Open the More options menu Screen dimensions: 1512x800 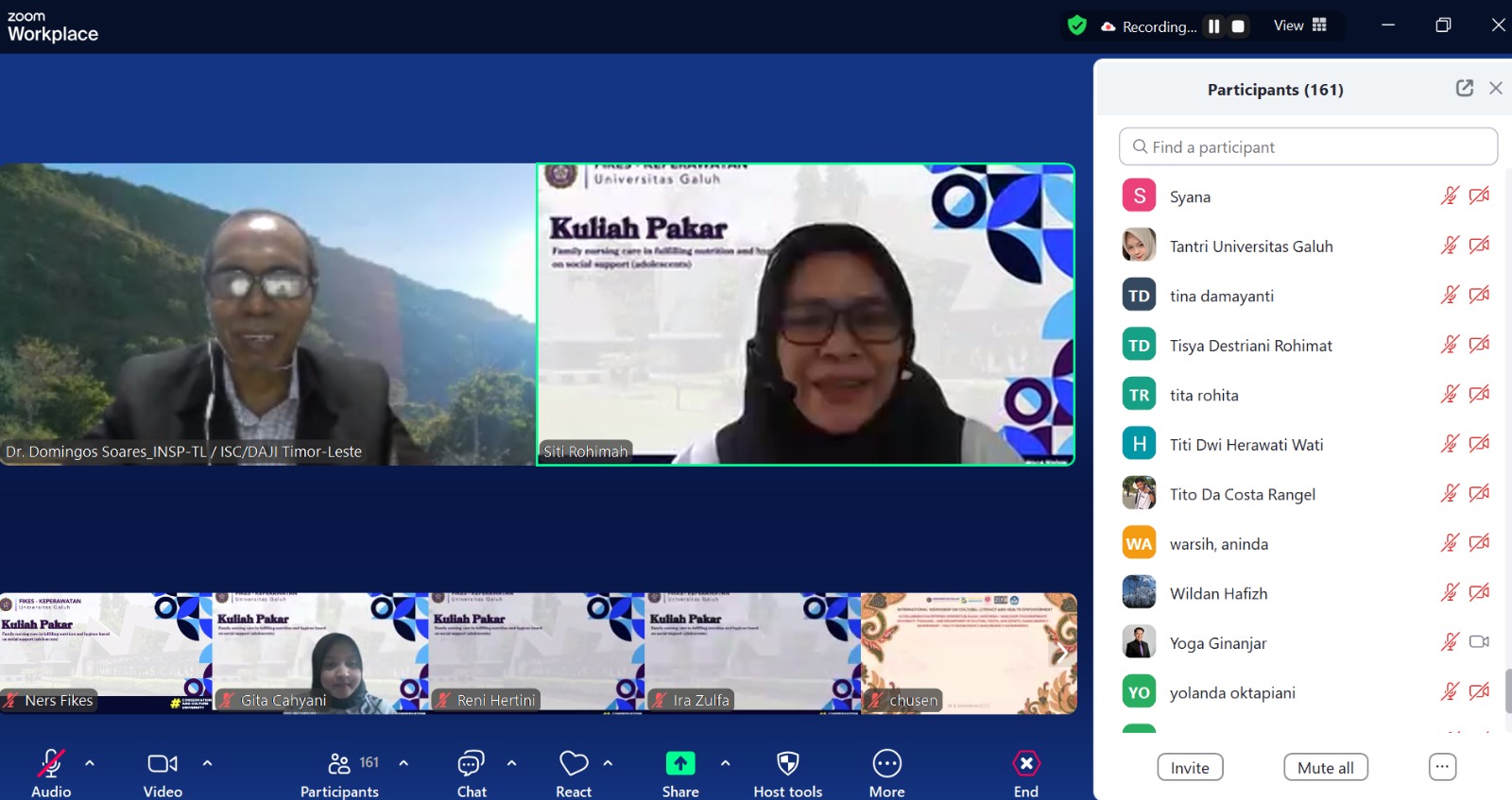tap(886, 763)
